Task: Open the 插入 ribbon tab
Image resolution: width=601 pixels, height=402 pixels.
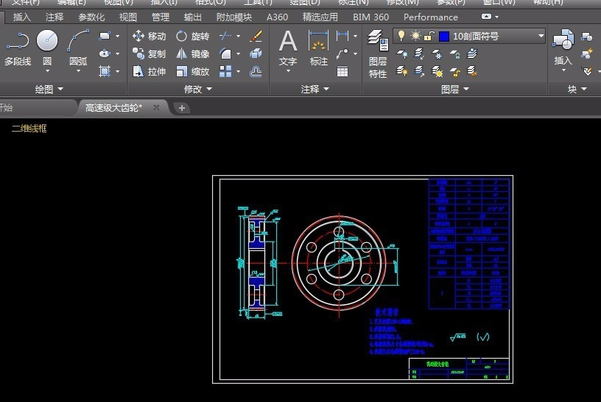Action: (21, 17)
